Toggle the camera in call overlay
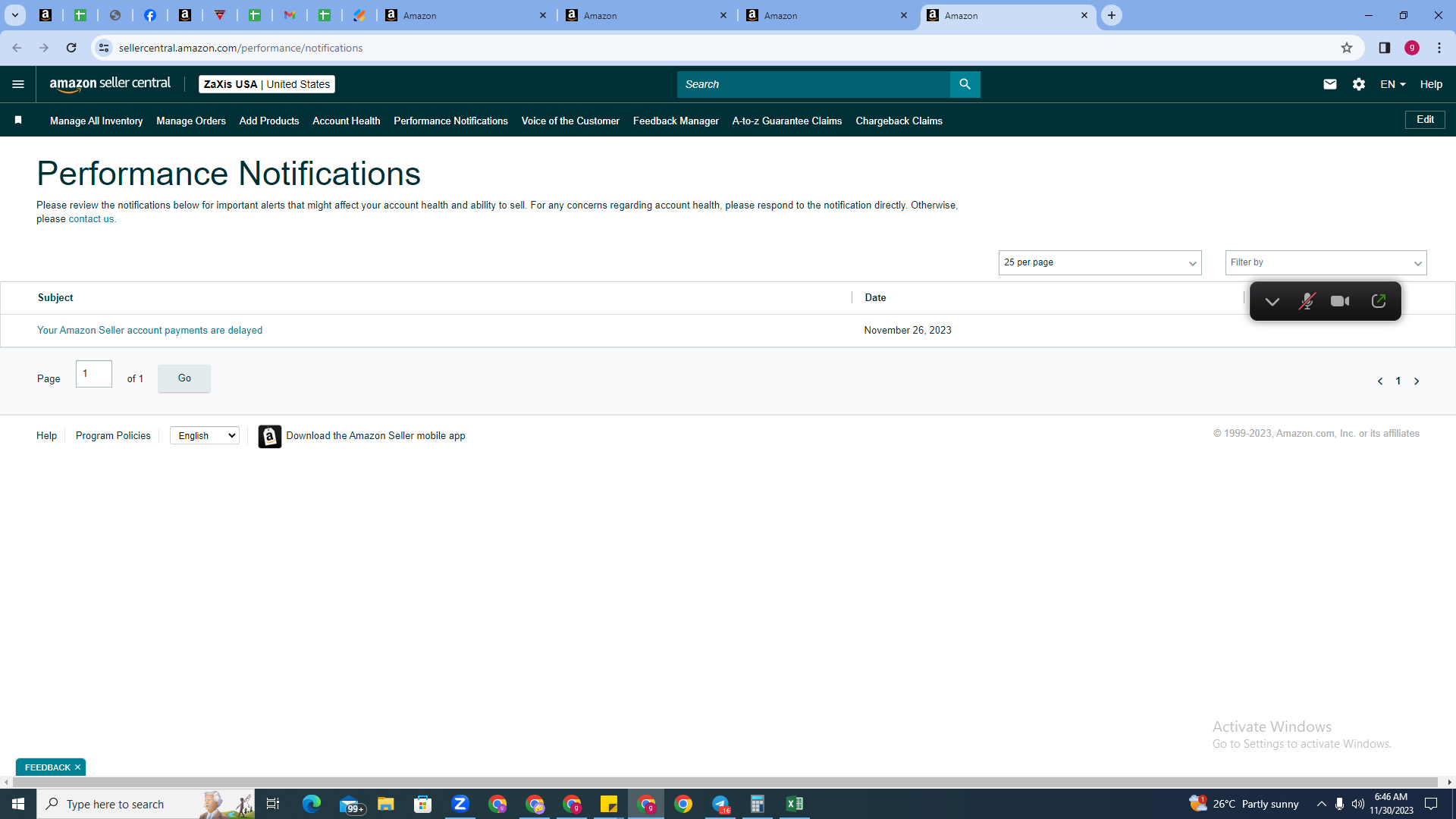Screen dimensions: 1456x819 (x=1340, y=301)
